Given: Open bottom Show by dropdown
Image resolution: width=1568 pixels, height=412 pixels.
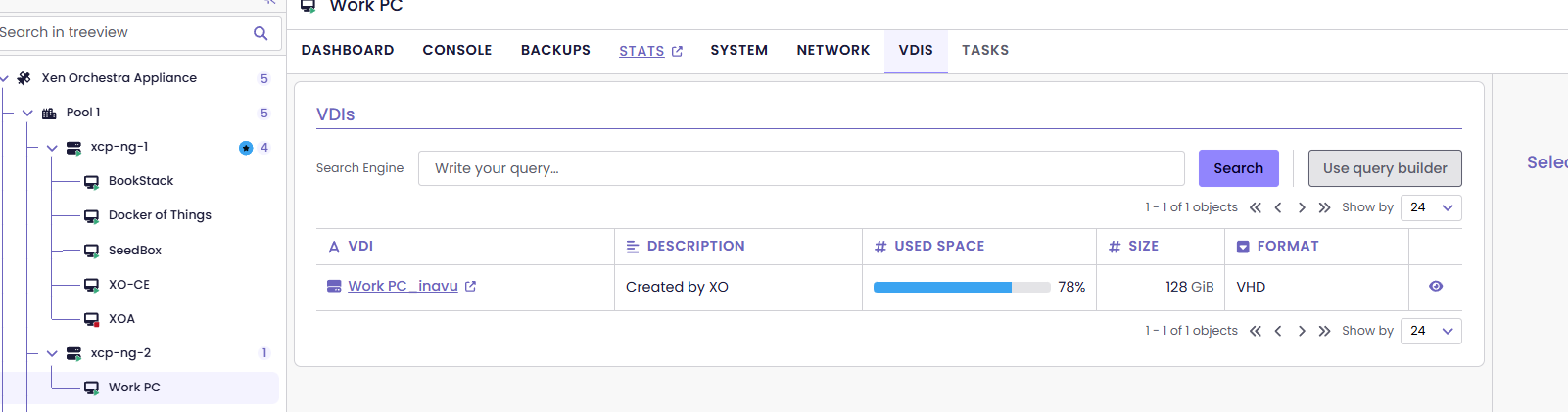Looking at the screenshot, I should tap(1431, 331).
